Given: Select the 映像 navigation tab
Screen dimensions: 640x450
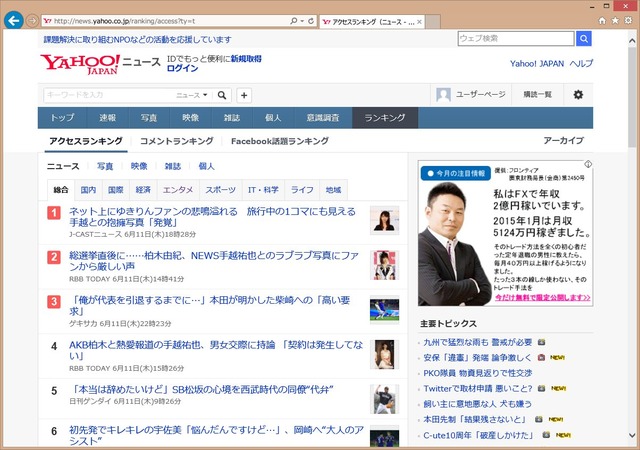Looking at the screenshot, I should pyautogui.click(x=191, y=118).
